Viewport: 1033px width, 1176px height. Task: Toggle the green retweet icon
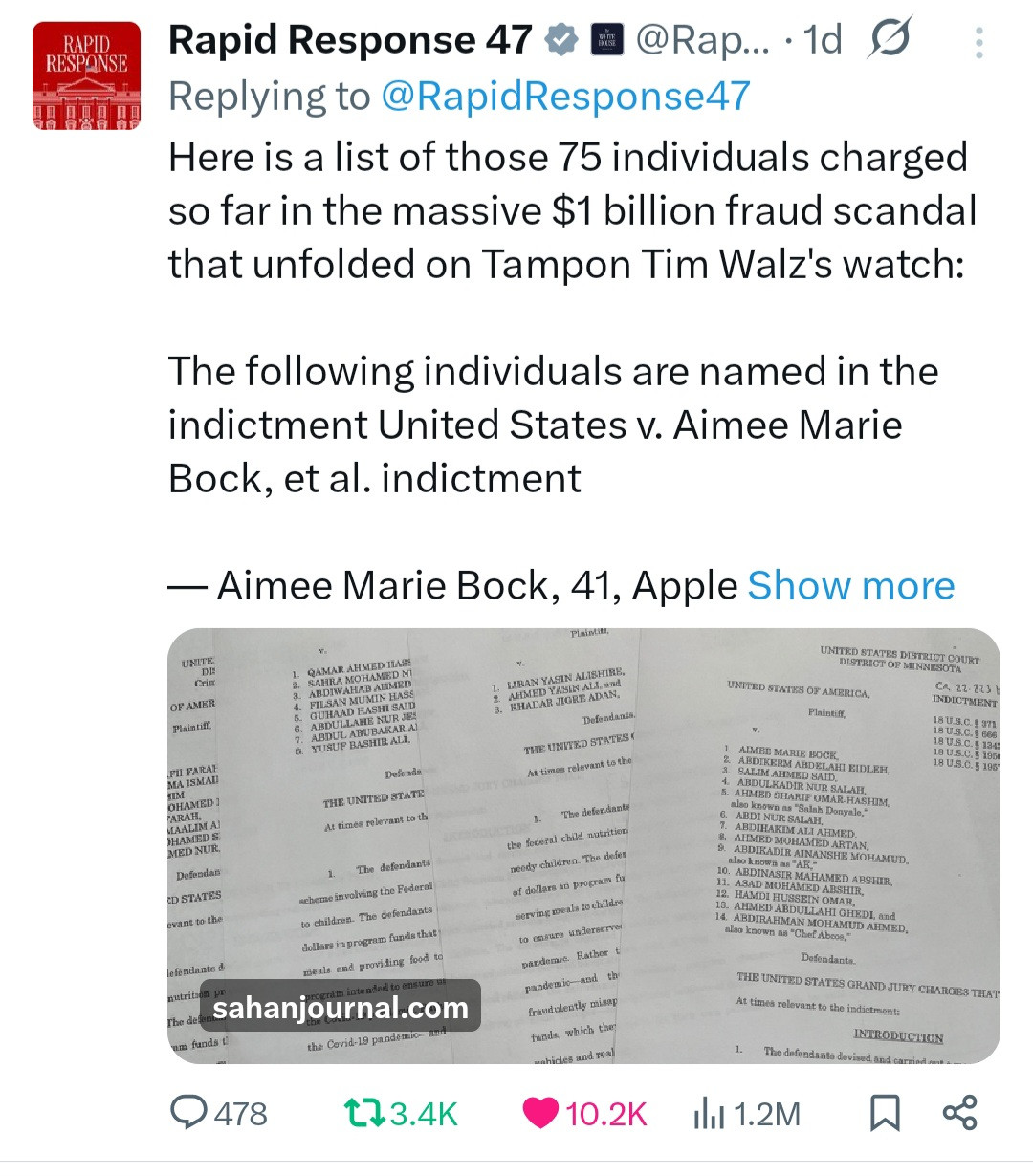363,1114
